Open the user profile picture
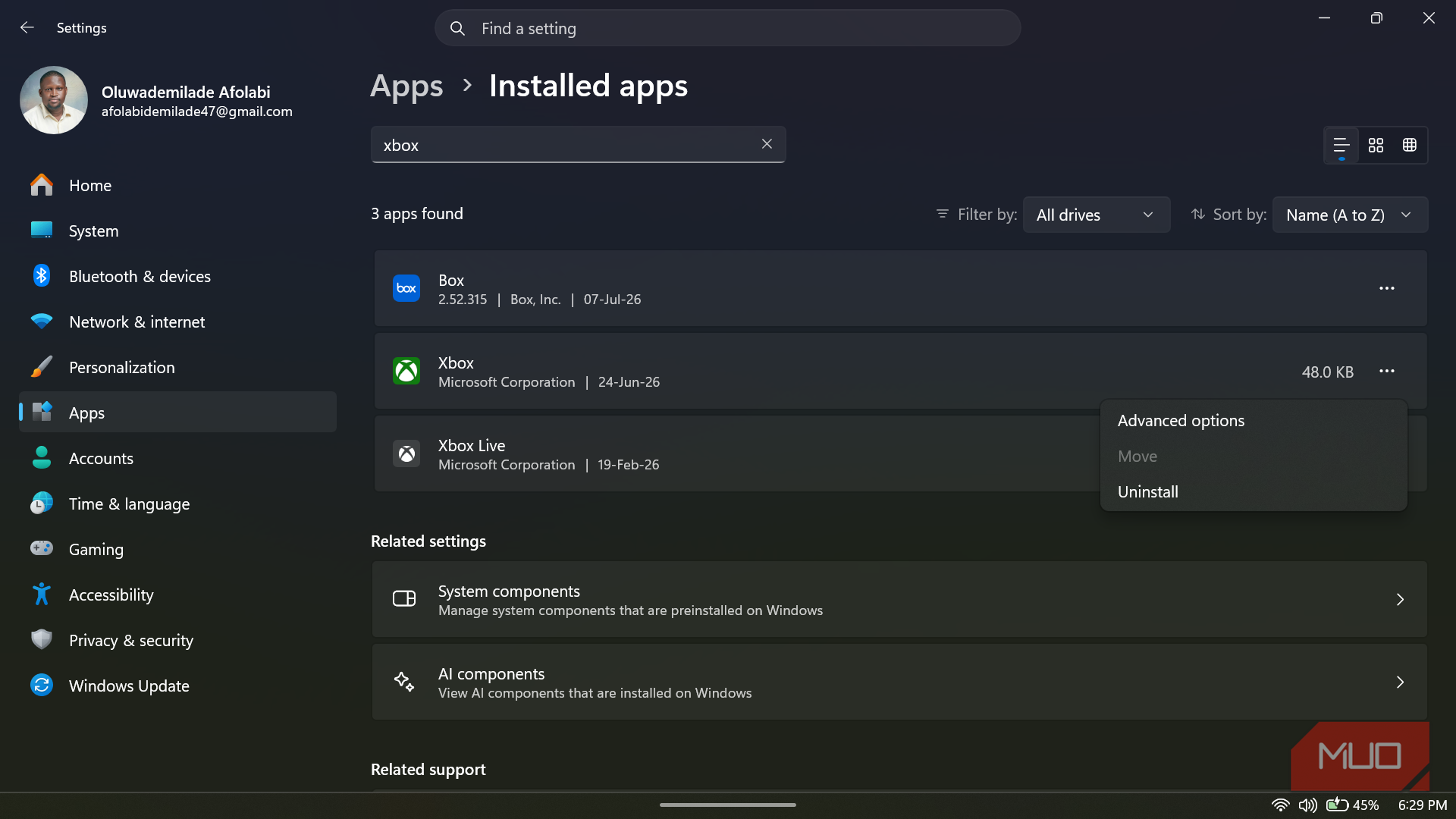This screenshot has height=819, width=1456. pyautogui.click(x=54, y=100)
